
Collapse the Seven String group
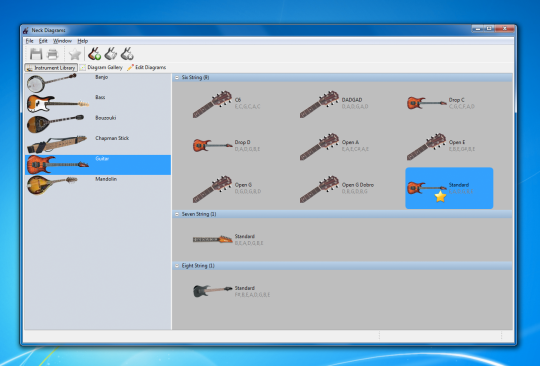pyautogui.click(x=177, y=214)
